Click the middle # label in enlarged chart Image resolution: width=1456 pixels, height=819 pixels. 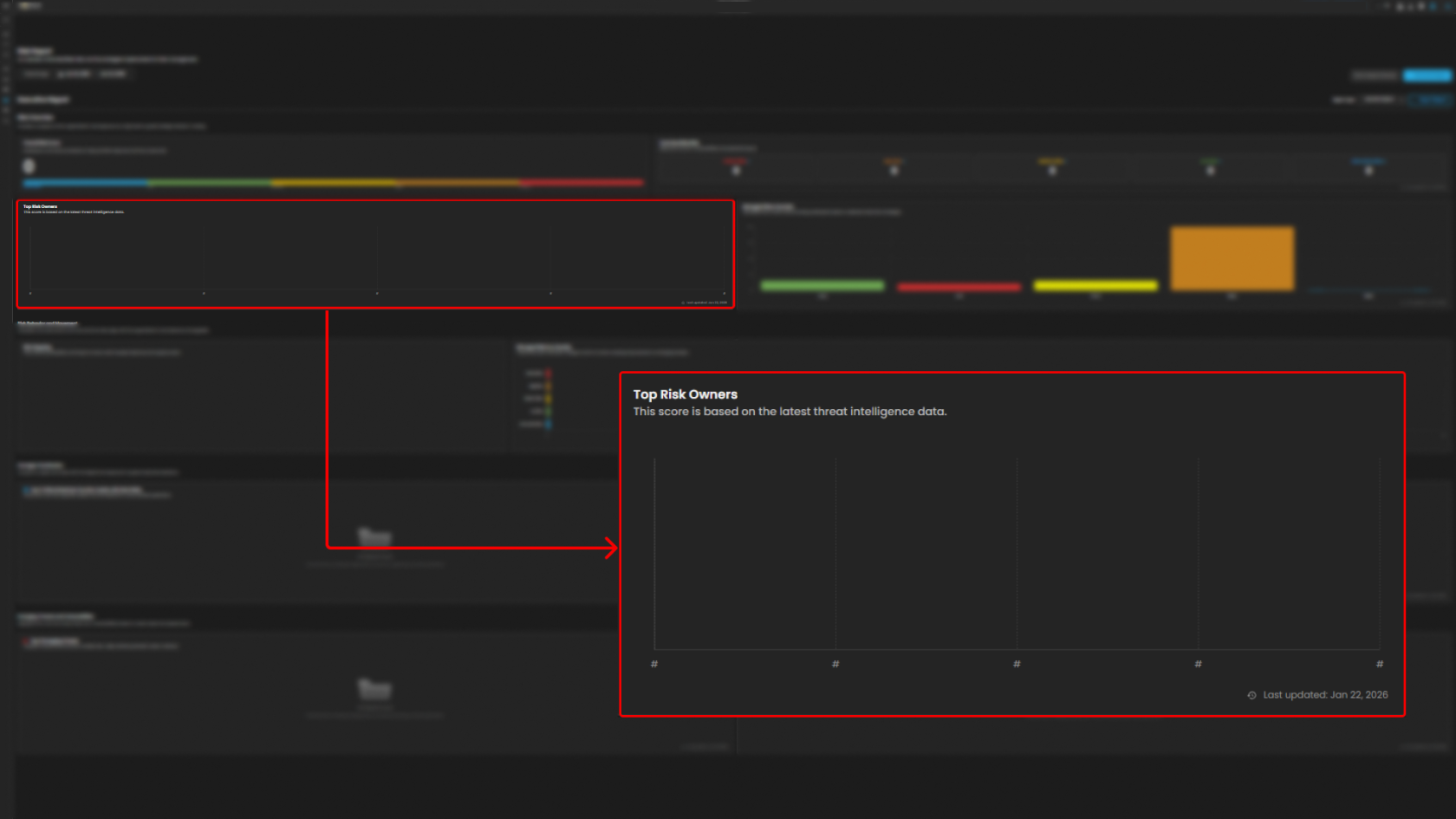[1017, 664]
